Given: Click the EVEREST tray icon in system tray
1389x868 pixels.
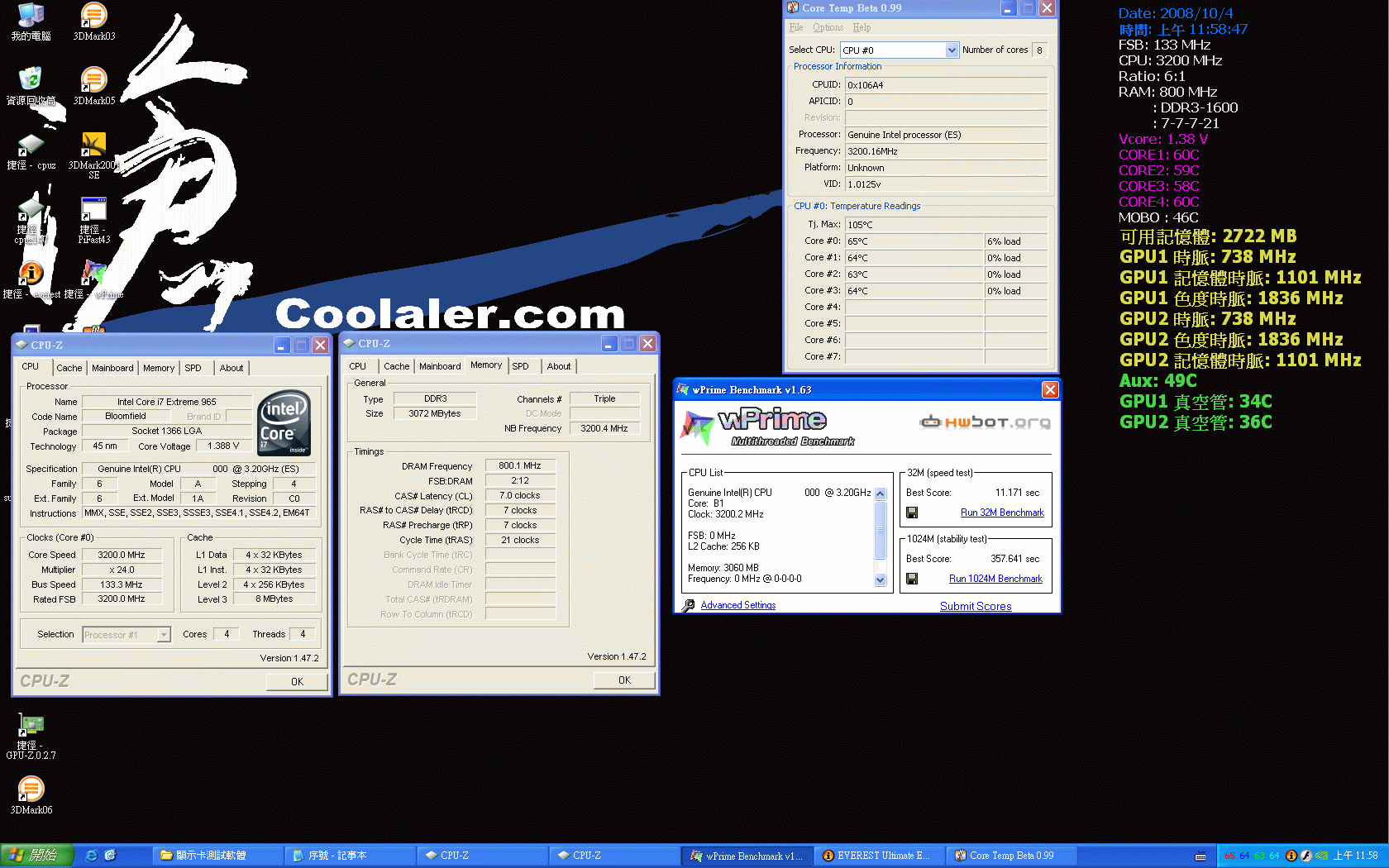Looking at the screenshot, I should coord(1291,856).
